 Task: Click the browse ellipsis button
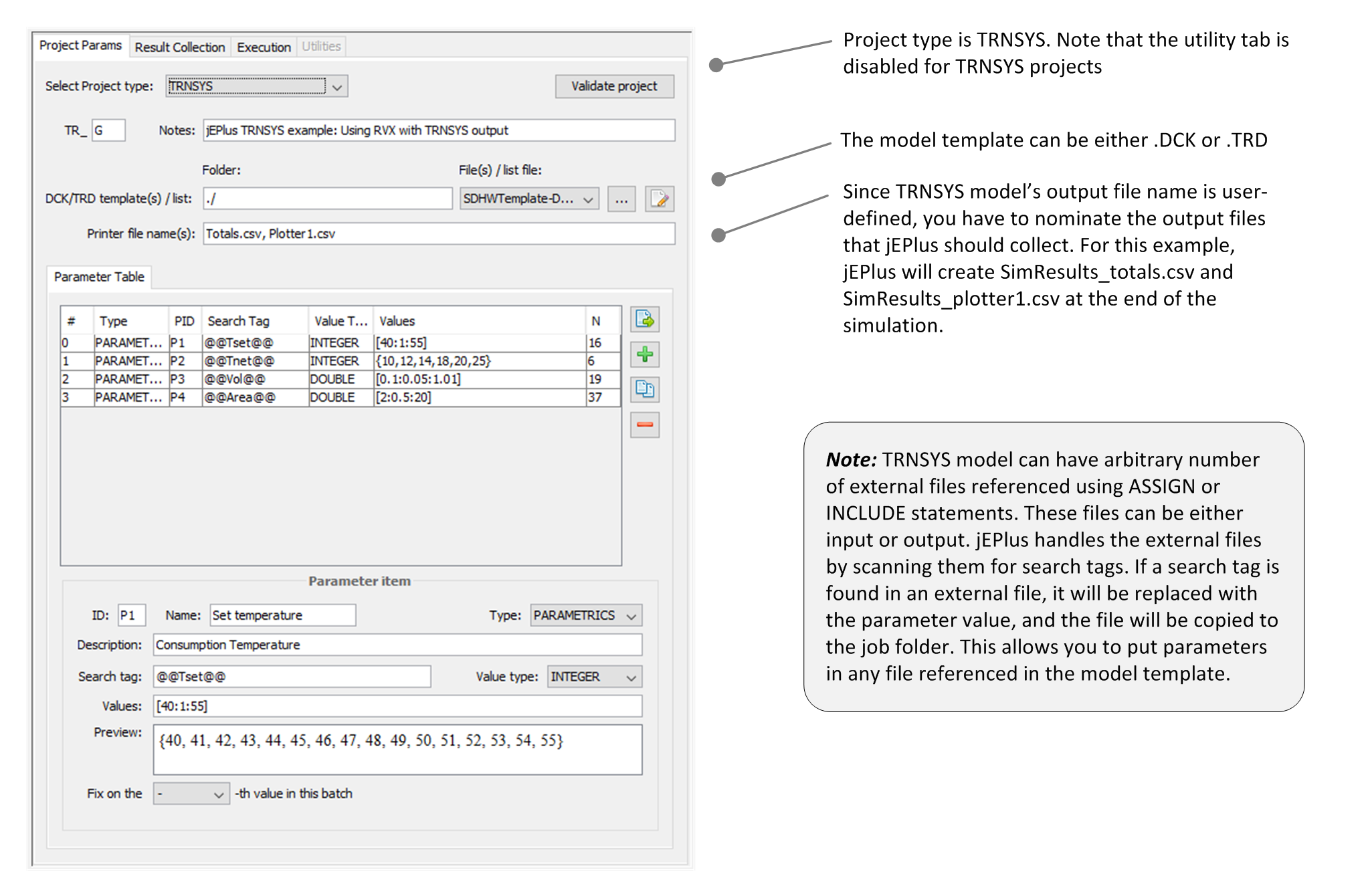click(621, 199)
